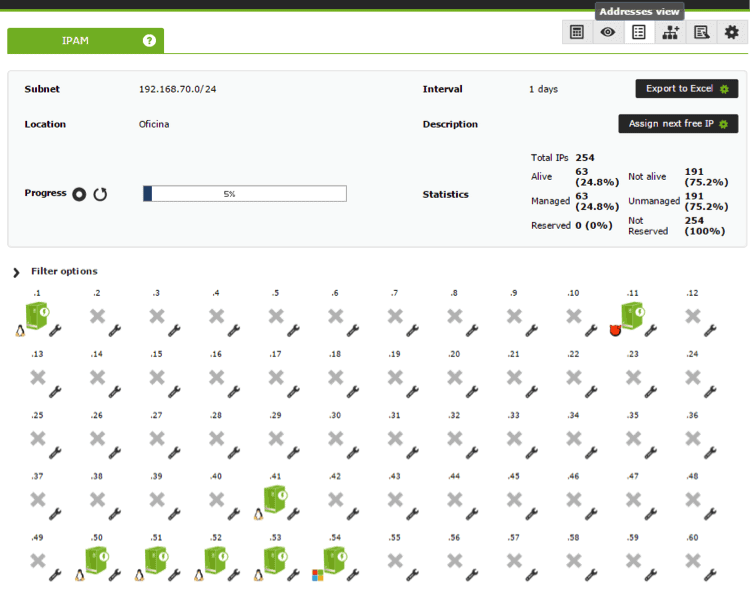This screenshot has width=750, height=589.
Task: Click the grey X icon for .30
Action: pos(336,439)
